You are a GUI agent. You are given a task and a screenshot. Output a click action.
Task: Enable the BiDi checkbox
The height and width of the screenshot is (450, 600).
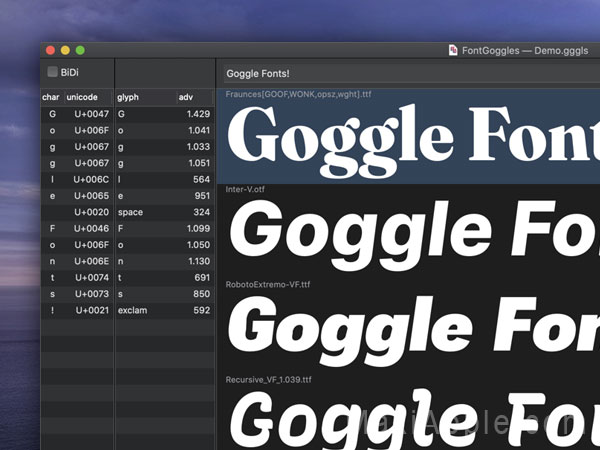coord(52,72)
